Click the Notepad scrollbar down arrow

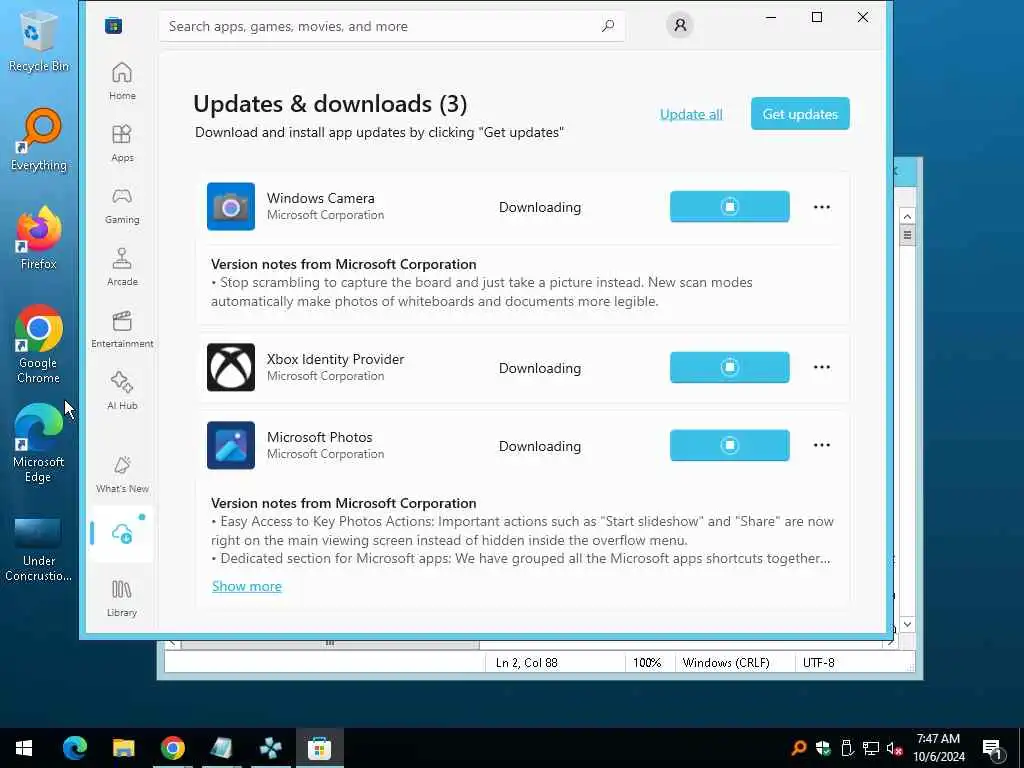point(907,624)
